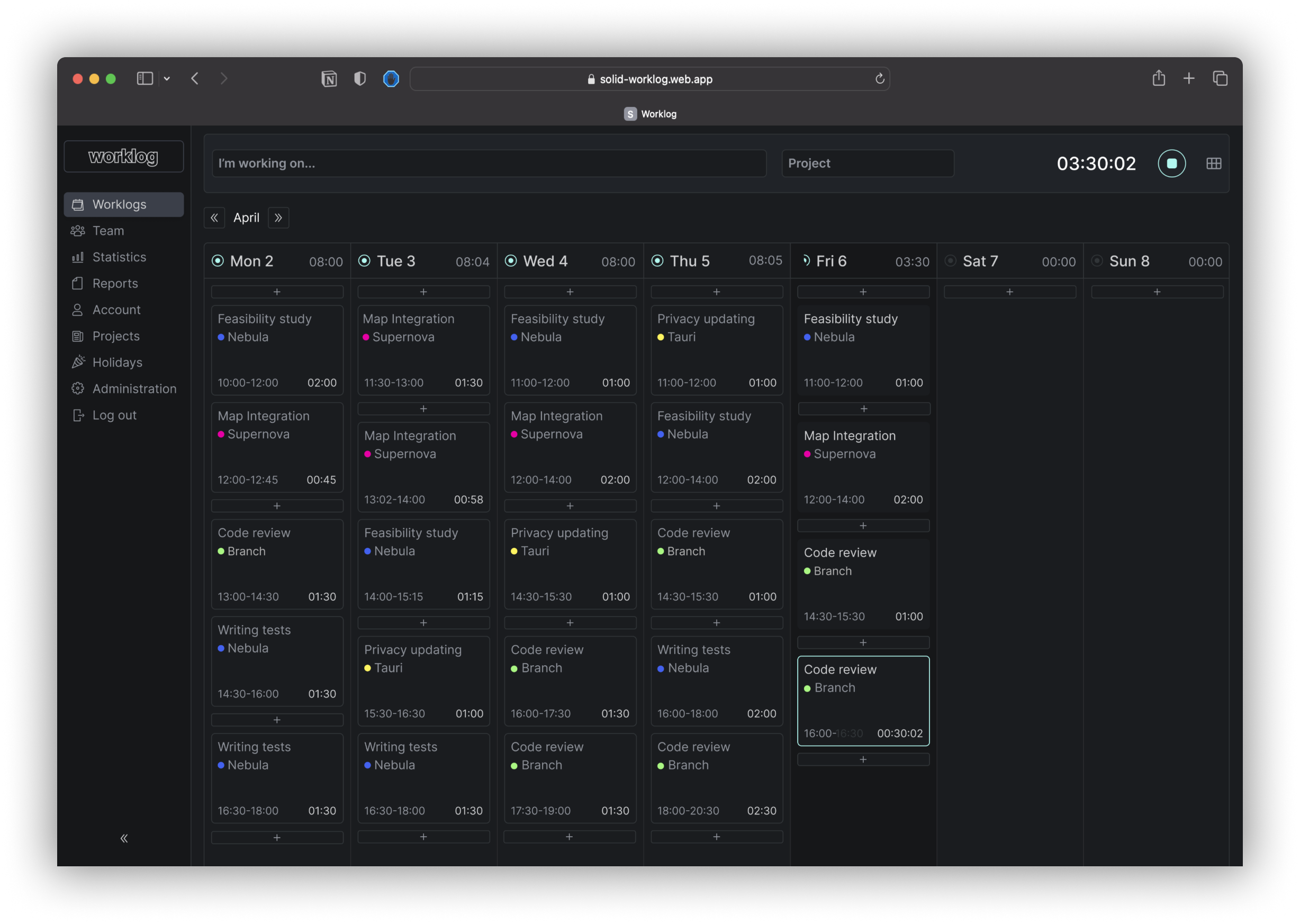Toggle the Sat 7 day status circle
1300x924 pixels.
(x=950, y=260)
